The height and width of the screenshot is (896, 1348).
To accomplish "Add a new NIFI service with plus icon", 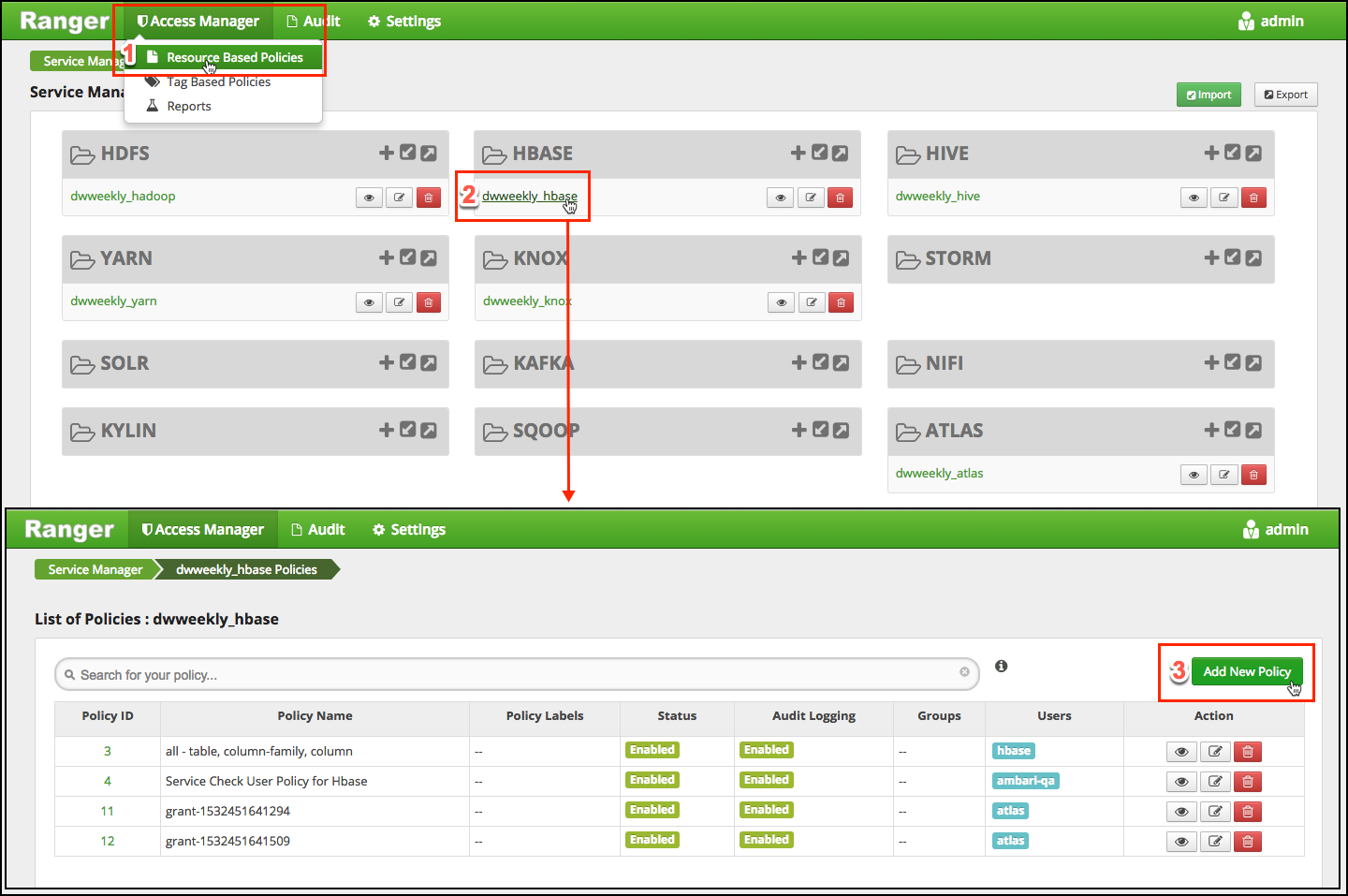I will coord(1212,362).
